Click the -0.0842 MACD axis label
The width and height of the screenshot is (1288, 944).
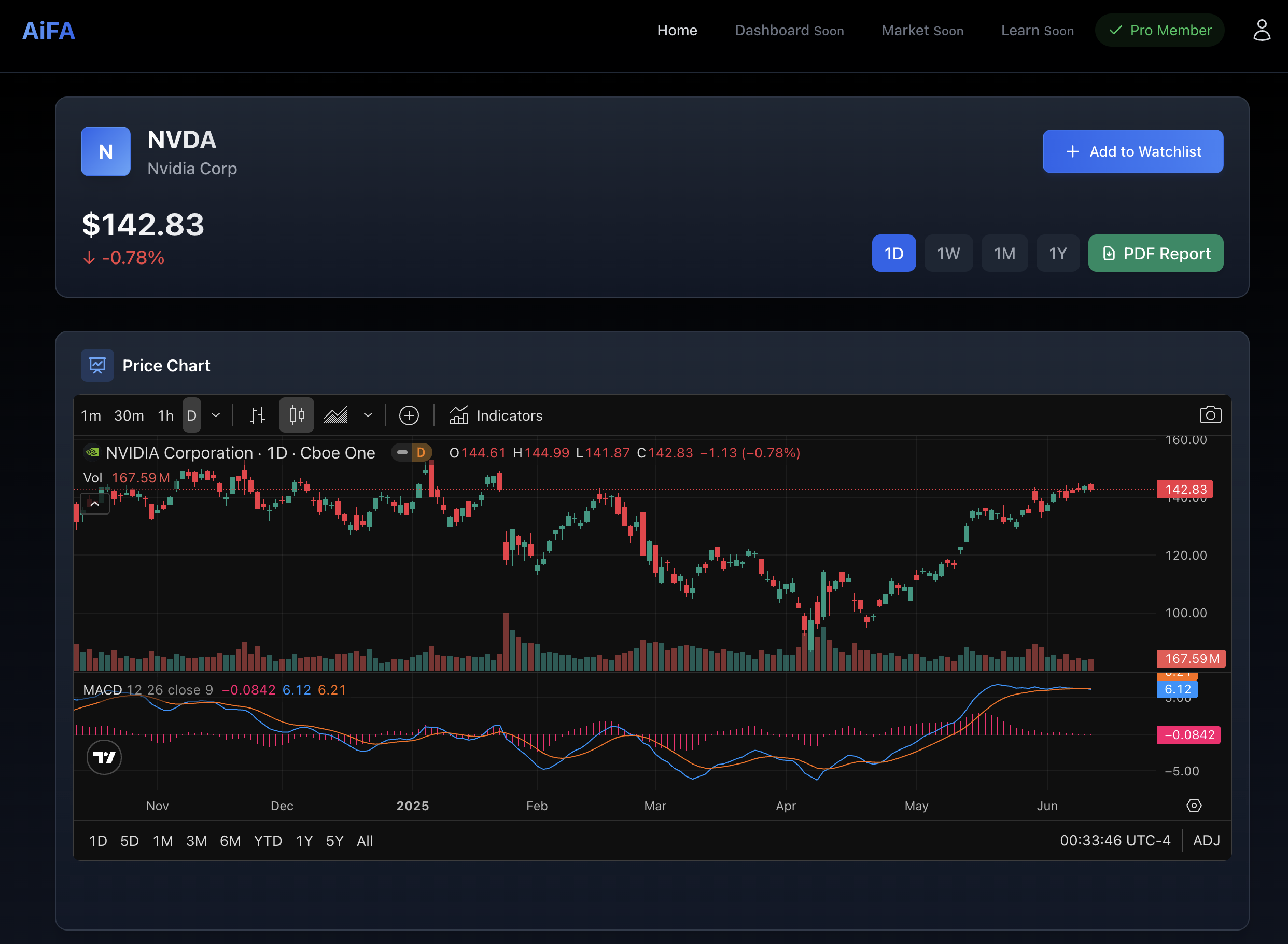tap(1188, 735)
